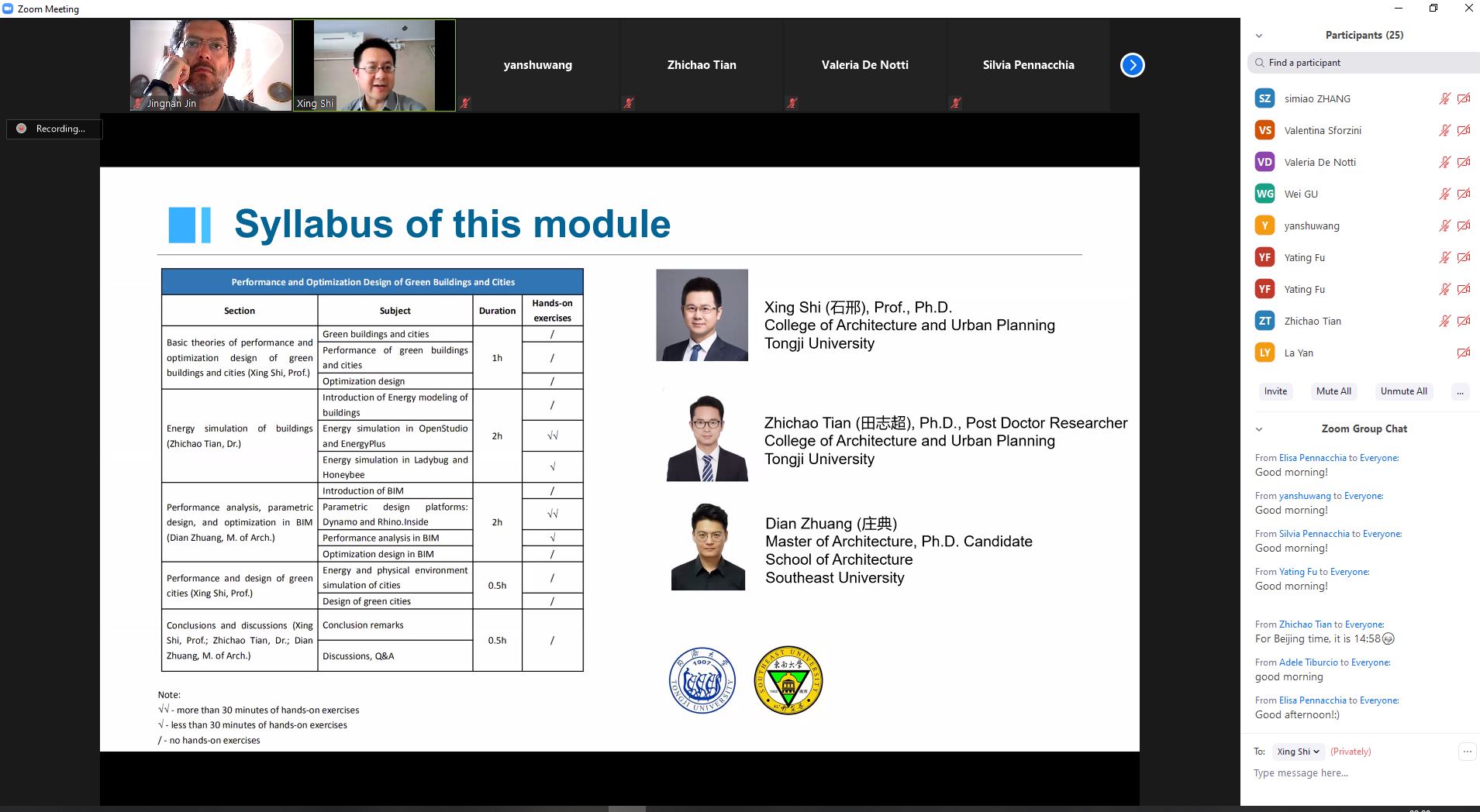Screen dimensions: 1480x812
Task: Click Valentina Sforzini's camera-off icon
Action: tap(1463, 130)
